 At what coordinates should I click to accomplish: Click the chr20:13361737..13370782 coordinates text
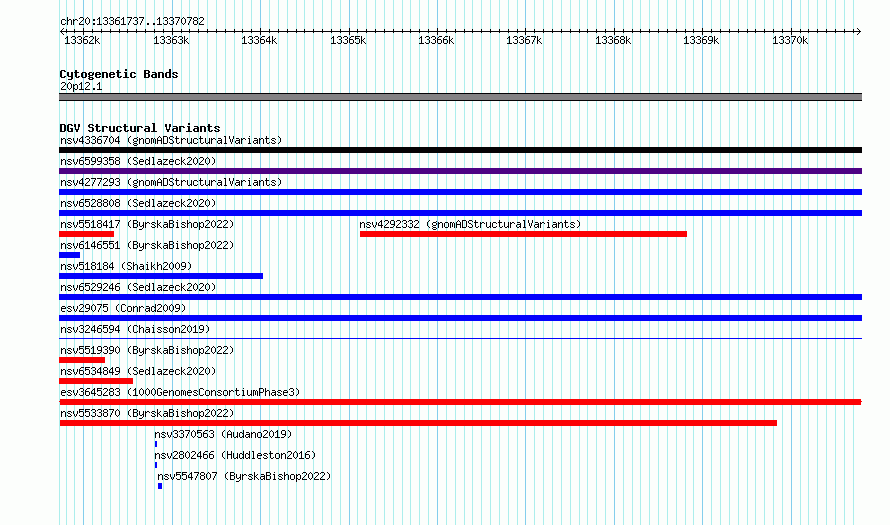pyautogui.click(x=132, y=21)
